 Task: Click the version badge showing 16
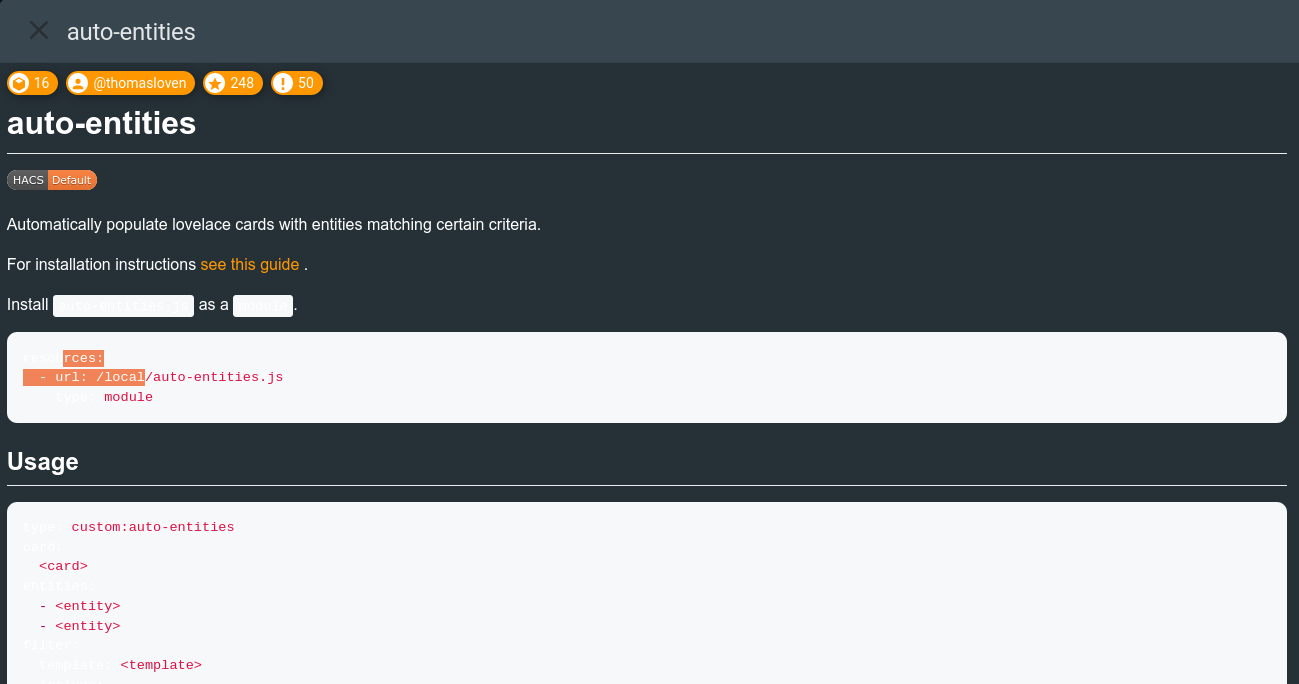pos(32,83)
